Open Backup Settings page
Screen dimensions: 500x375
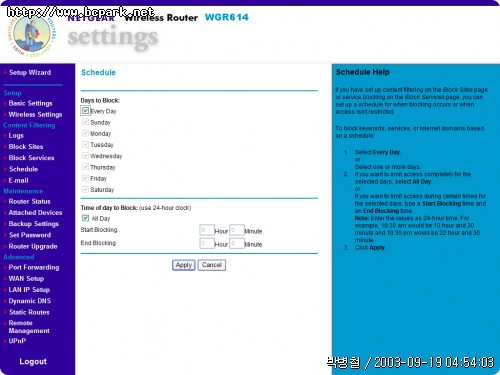pyautogui.click(x=33, y=224)
